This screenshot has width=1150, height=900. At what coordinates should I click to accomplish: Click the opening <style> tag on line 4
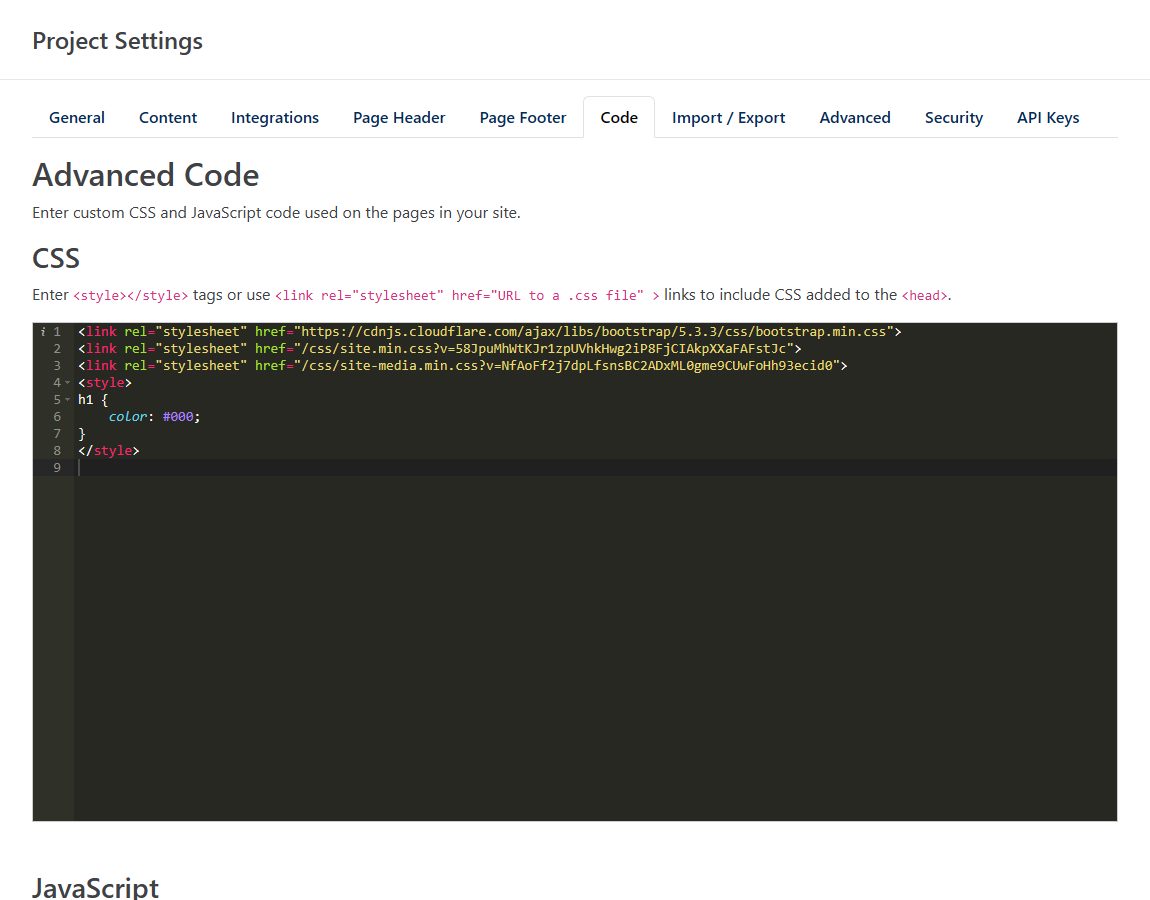(105, 383)
